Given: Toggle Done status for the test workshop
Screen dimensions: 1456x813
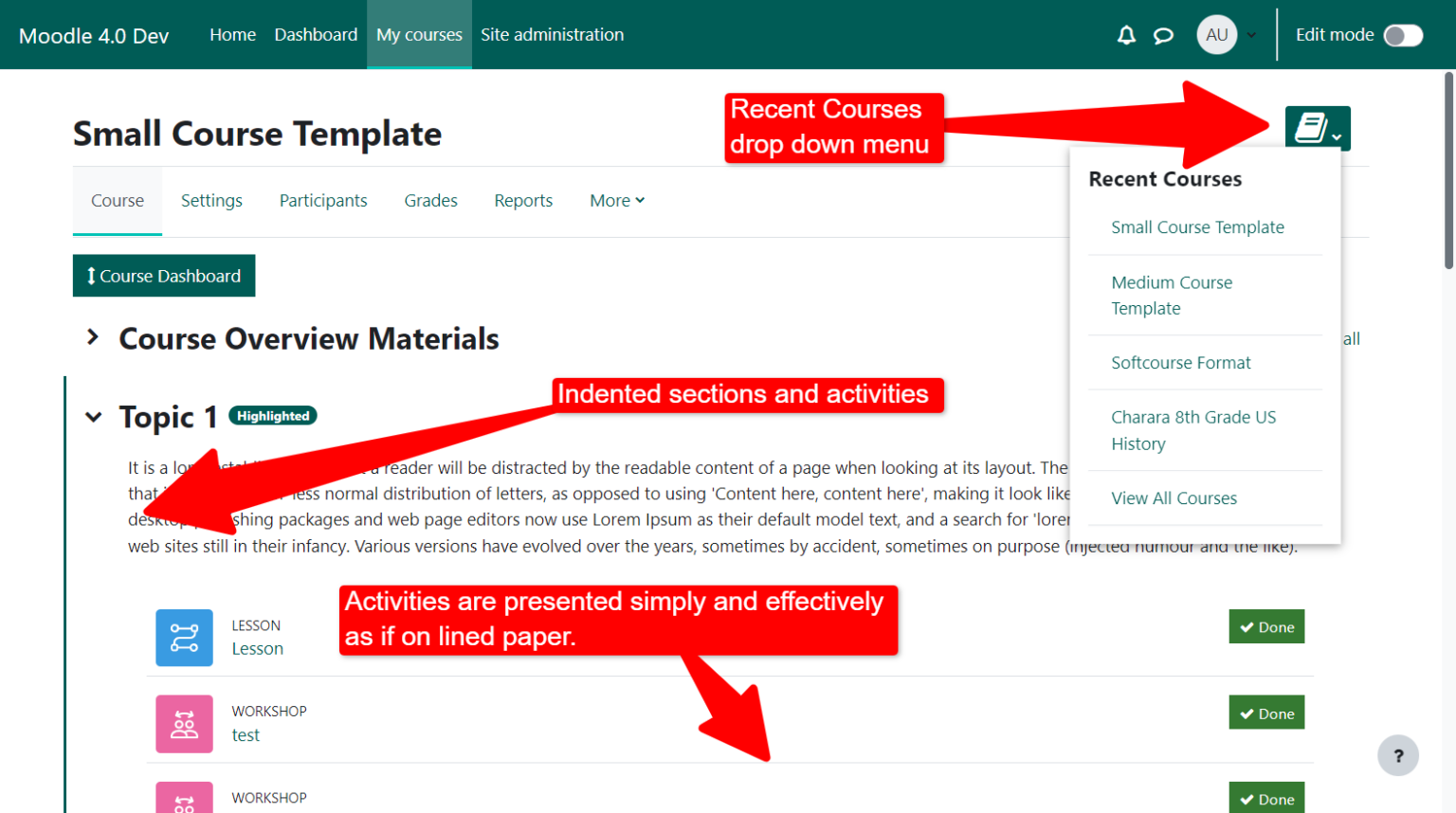Looking at the screenshot, I should [x=1266, y=713].
